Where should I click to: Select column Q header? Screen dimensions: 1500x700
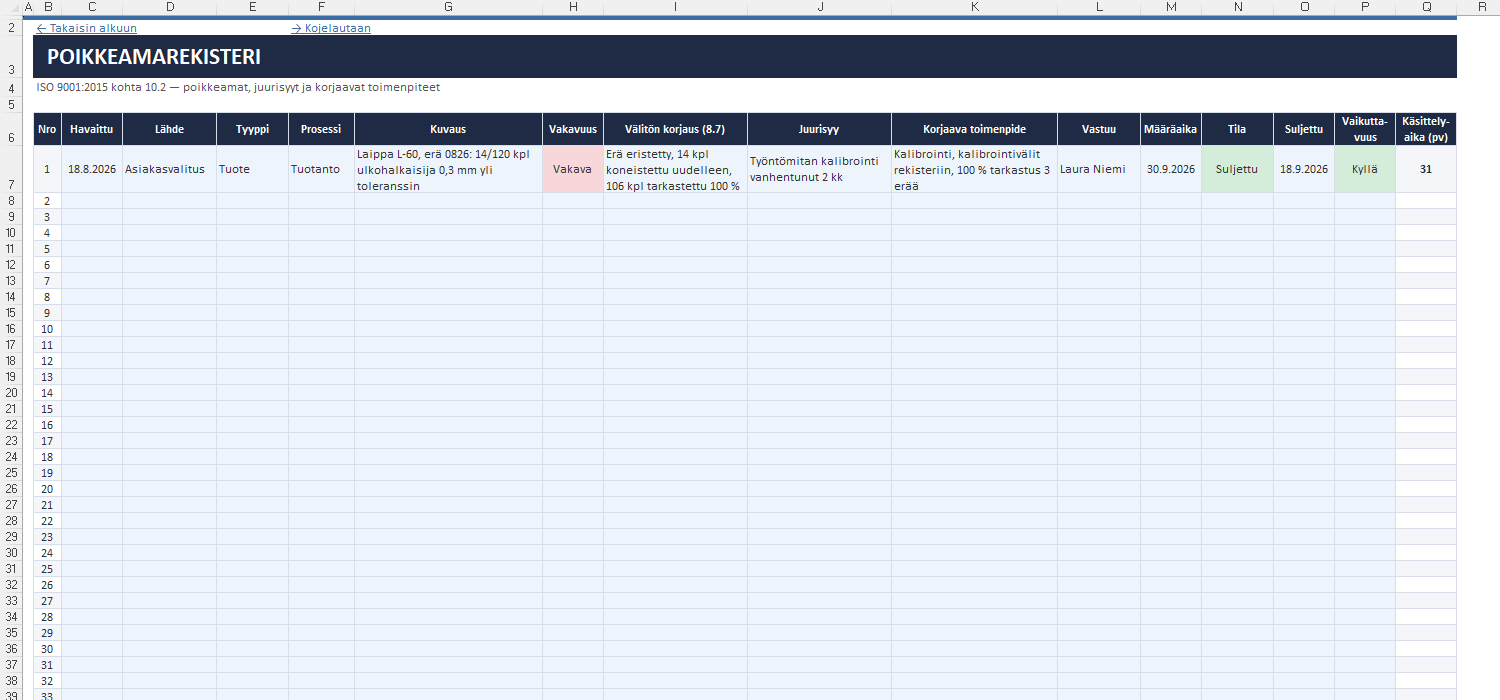pos(1426,7)
